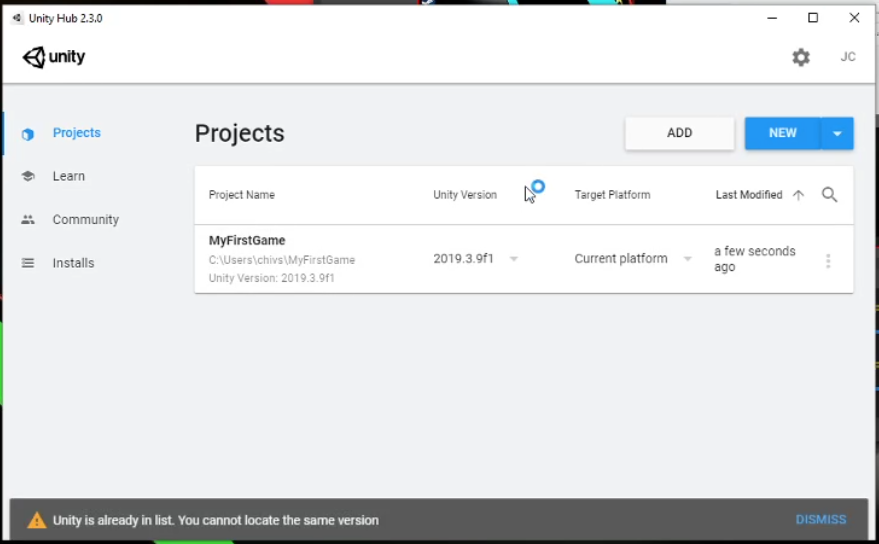Search projects with magnifier icon
This screenshot has height=544, width=879.
point(829,195)
